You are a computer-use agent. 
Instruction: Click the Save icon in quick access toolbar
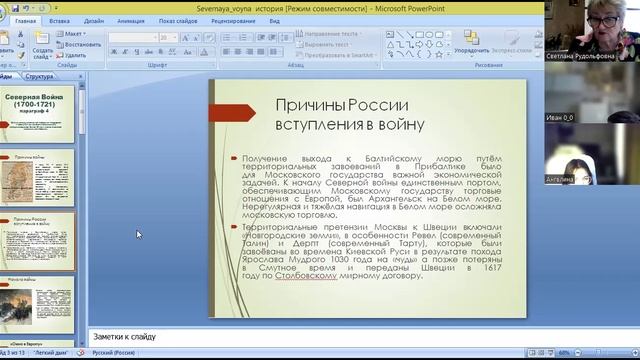point(16,8)
